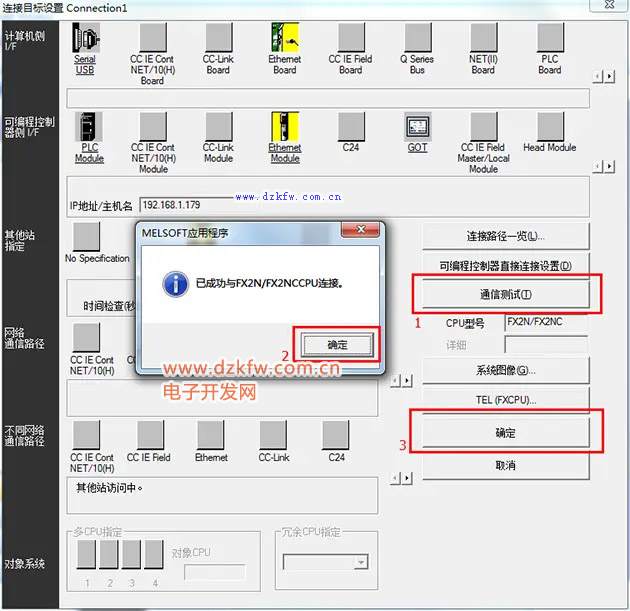Click the CC-Link Board icon
630x611 pixels.
[x=218, y=38]
